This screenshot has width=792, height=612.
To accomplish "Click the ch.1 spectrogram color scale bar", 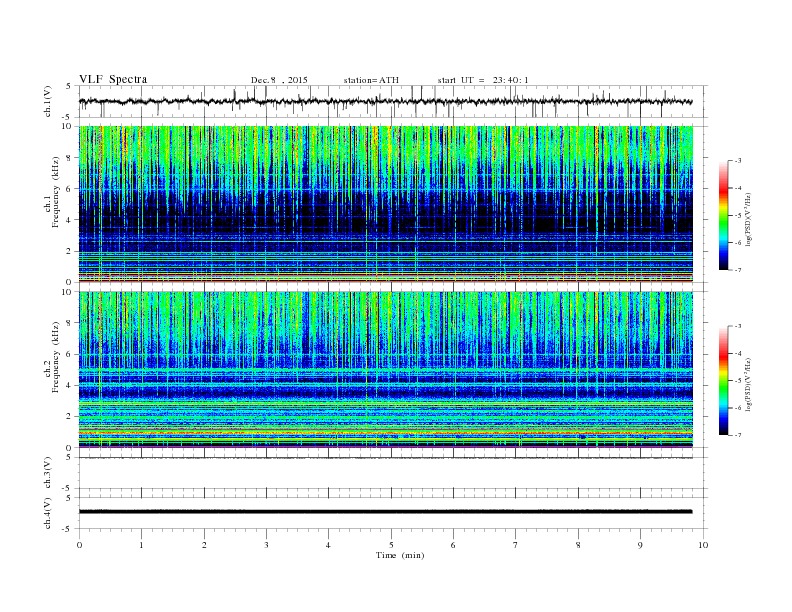I will (723, 215).
